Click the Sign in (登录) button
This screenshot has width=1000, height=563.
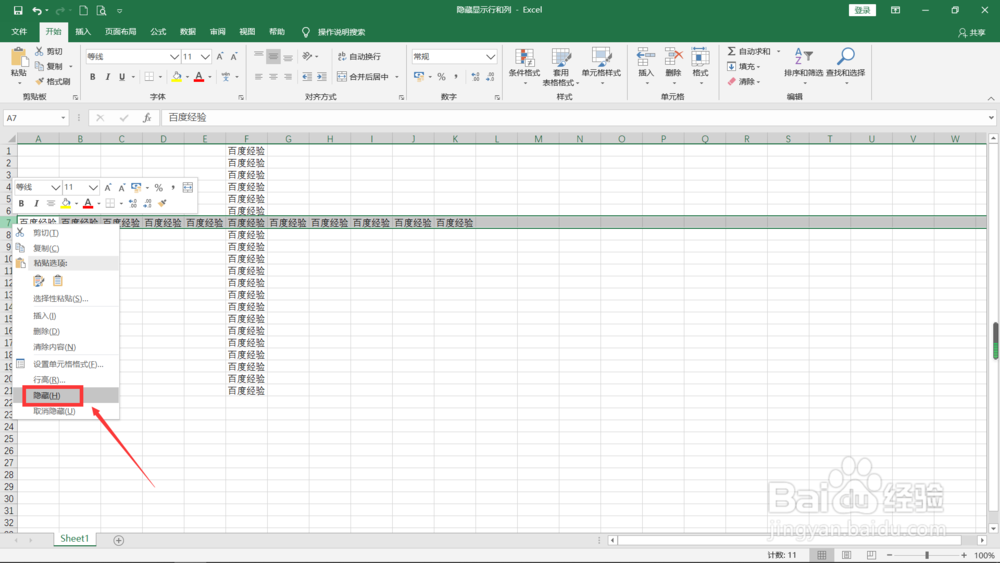point(862,10)
